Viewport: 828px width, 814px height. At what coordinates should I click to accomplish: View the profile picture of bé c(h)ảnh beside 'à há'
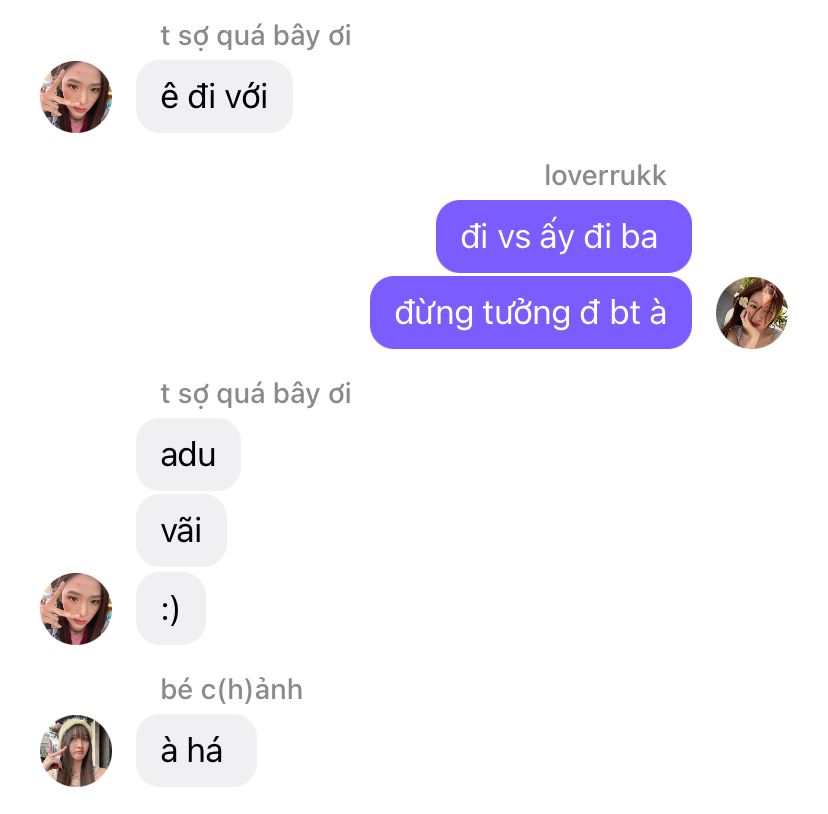[76, 751]
